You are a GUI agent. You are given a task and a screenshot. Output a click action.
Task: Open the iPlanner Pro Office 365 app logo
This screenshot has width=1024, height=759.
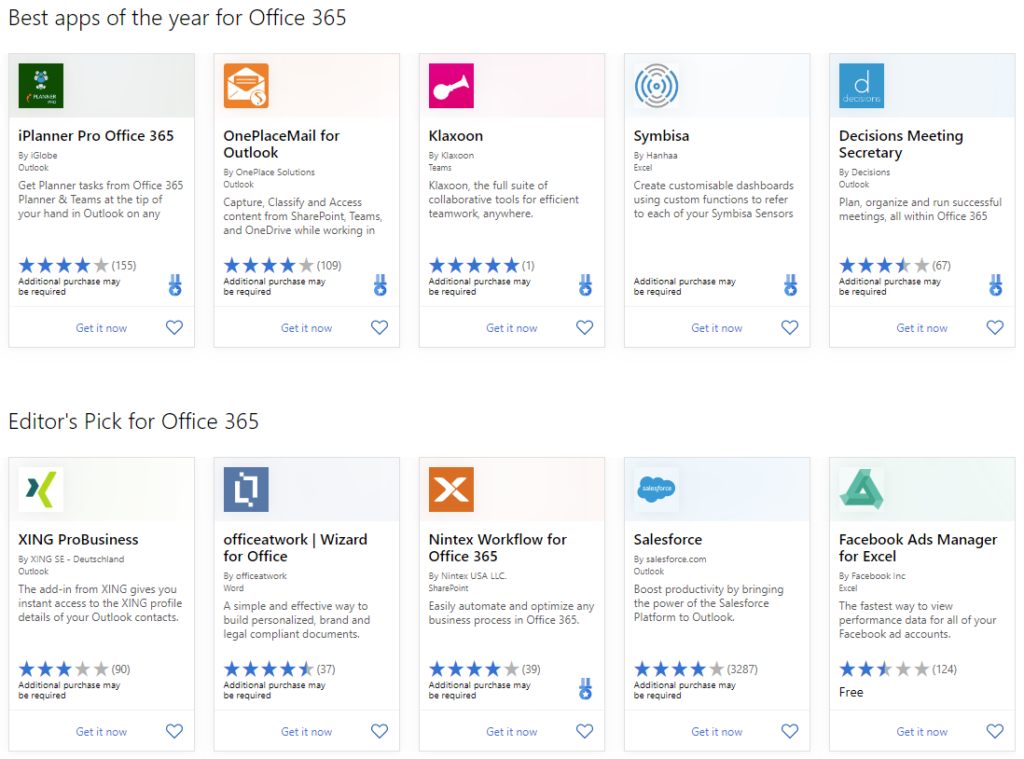[x=40, y=86]
